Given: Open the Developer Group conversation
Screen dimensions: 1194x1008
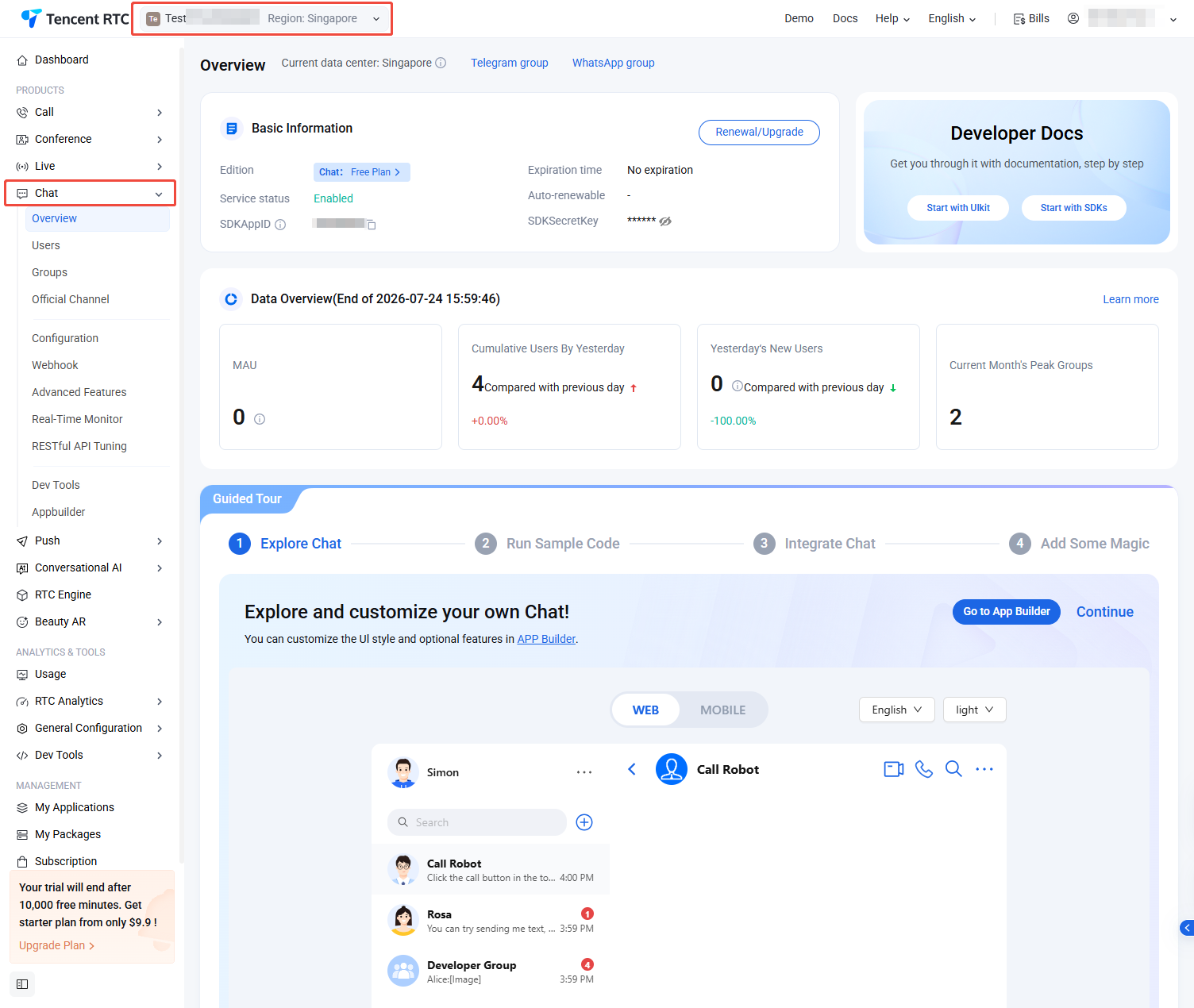Looking at the screenshot, I should (491, 971).
